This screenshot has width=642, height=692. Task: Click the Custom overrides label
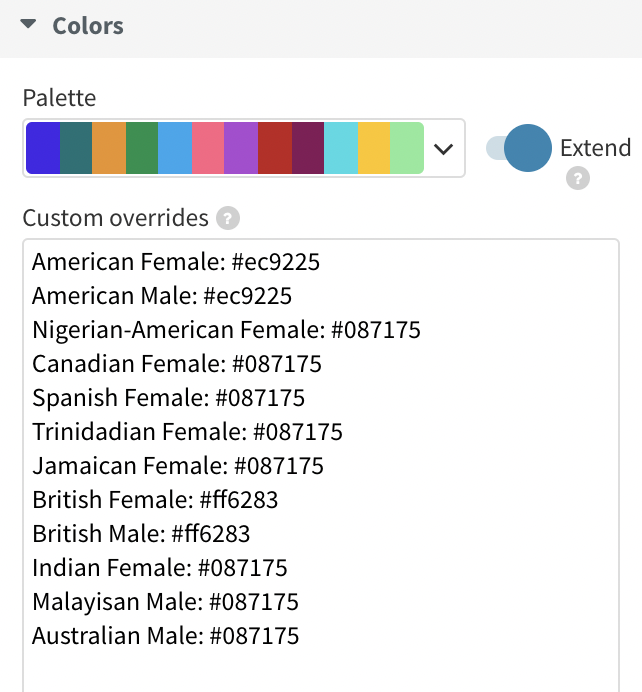pos(115,218)
